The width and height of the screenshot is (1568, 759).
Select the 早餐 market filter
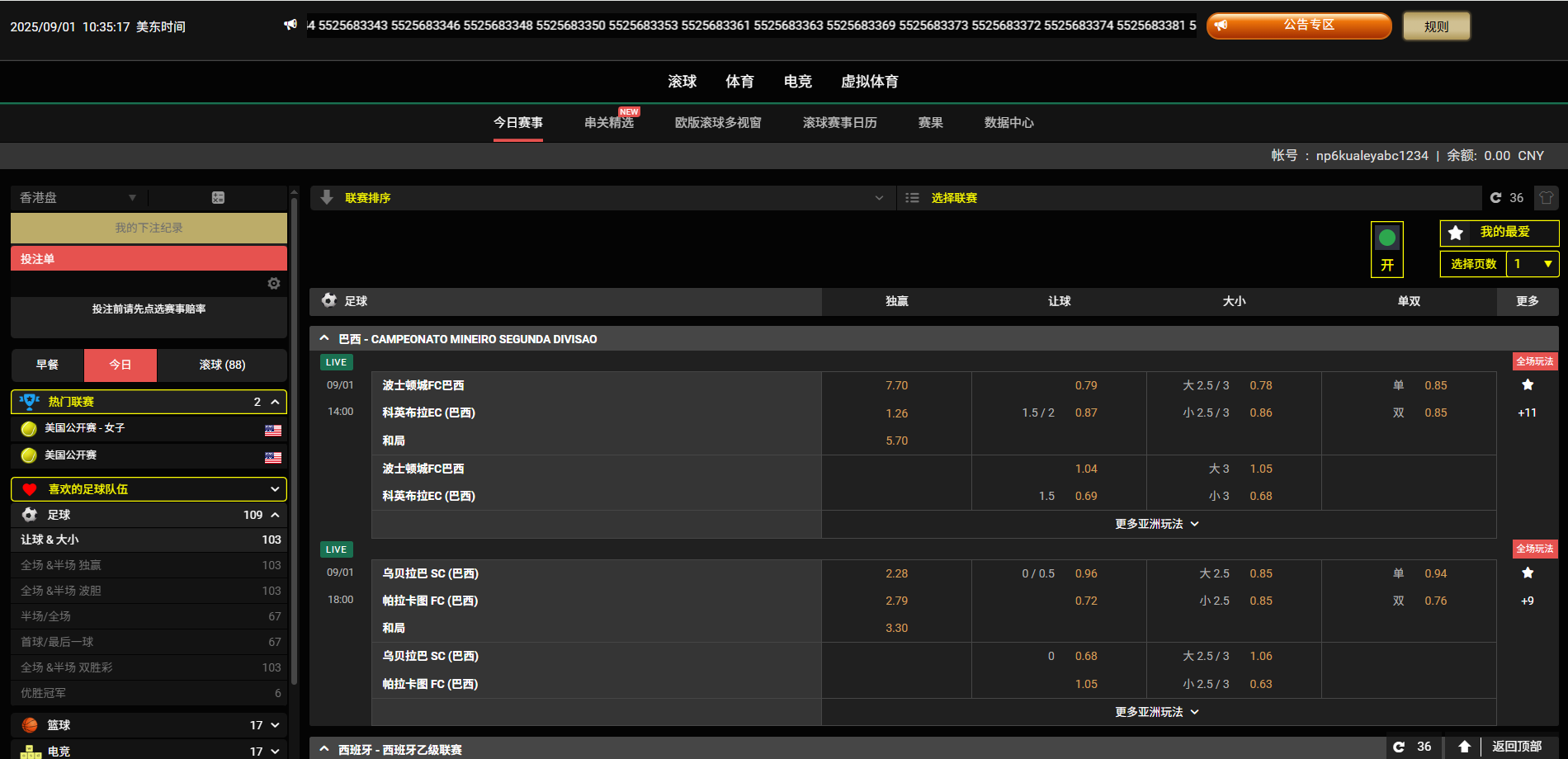pyautogui.click(x=47, y=365)
